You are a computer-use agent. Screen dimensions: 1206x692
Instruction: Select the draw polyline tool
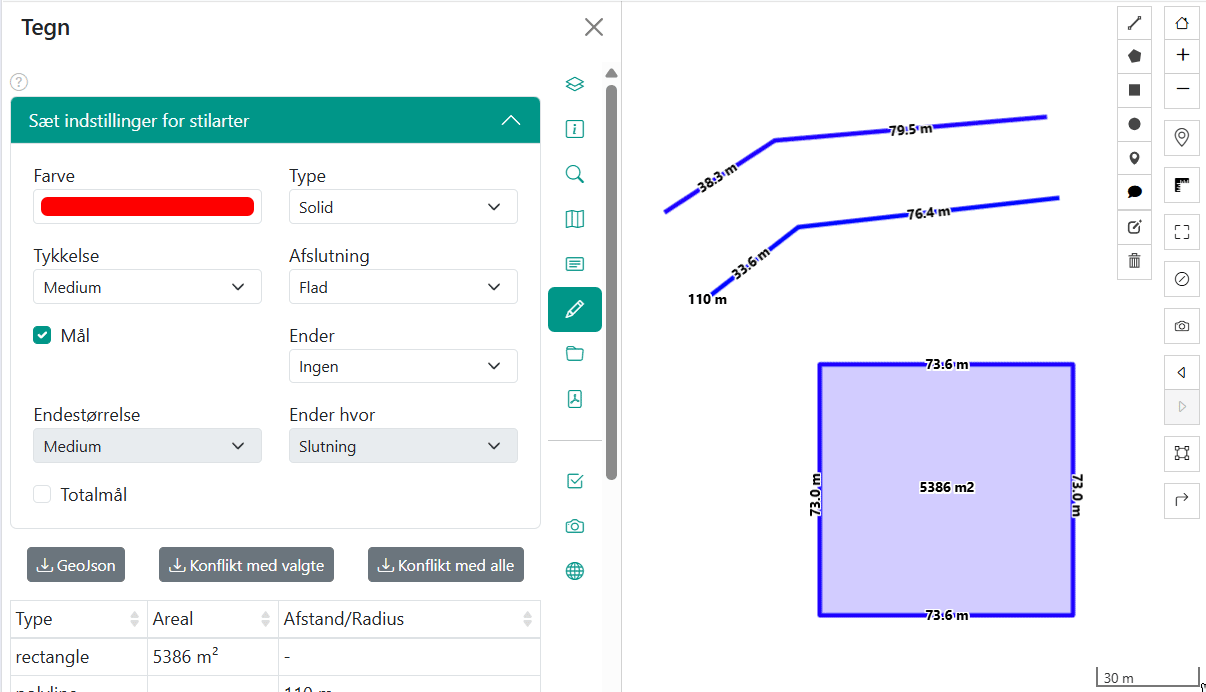(x=1134, y=23)
